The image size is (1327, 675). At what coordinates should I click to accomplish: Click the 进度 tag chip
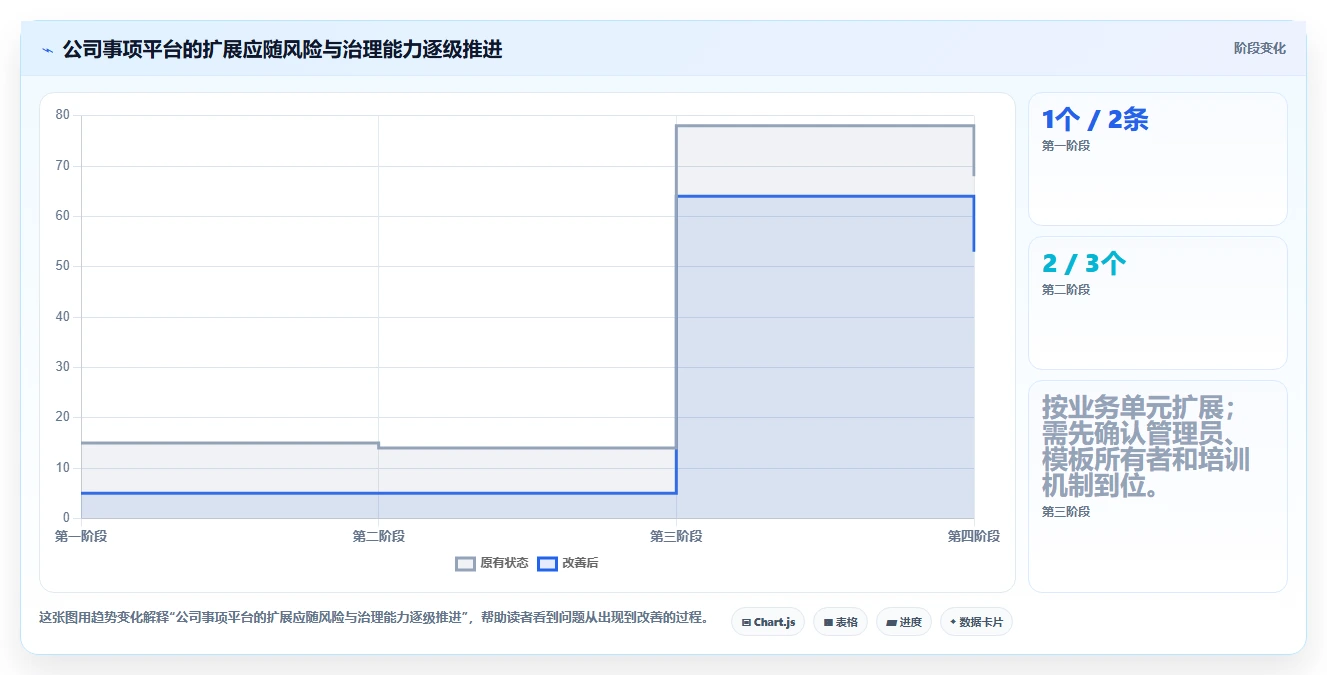904,622
